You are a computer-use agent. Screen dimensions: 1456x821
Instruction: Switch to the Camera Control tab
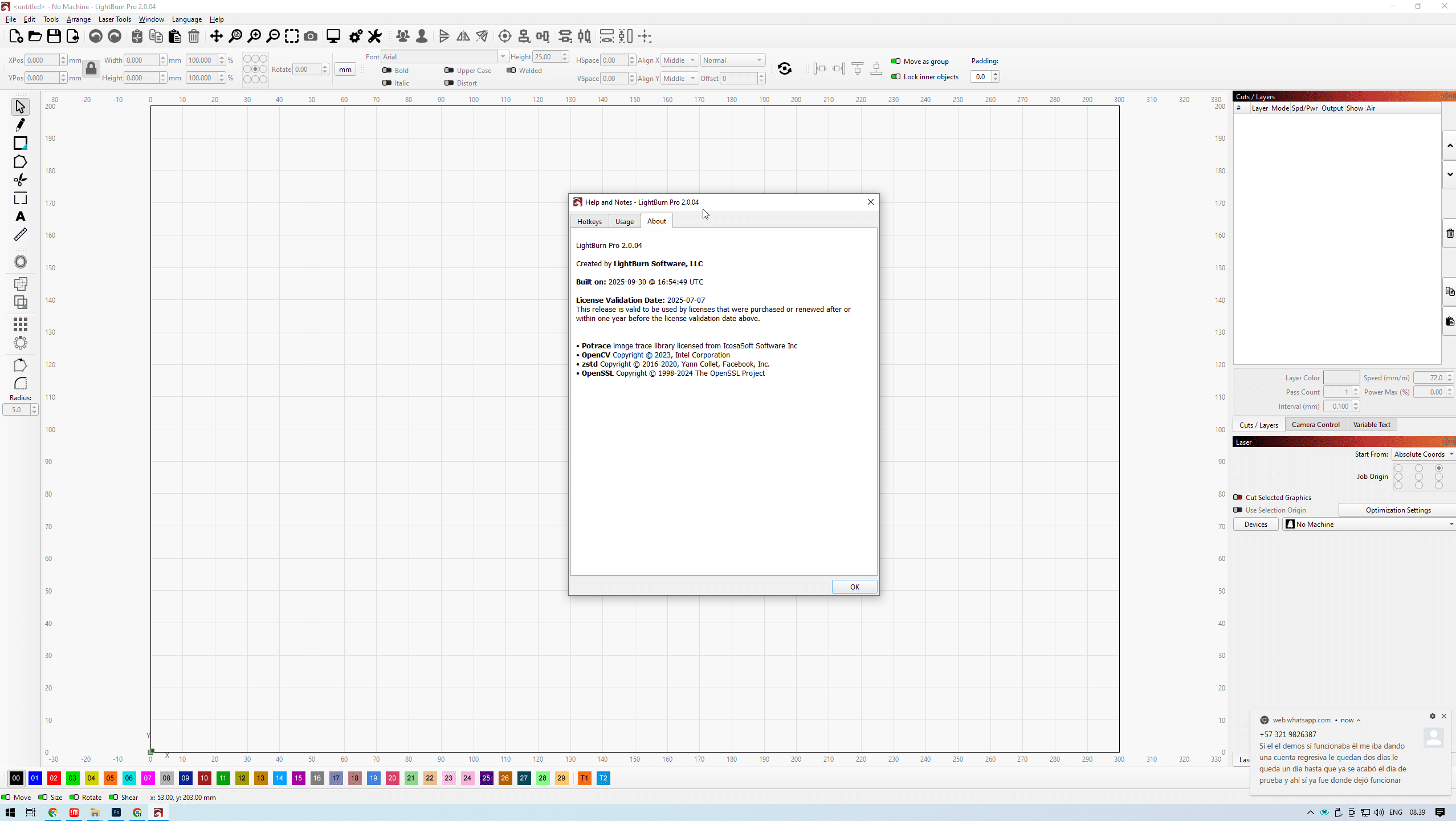[x=1316, y=425]
